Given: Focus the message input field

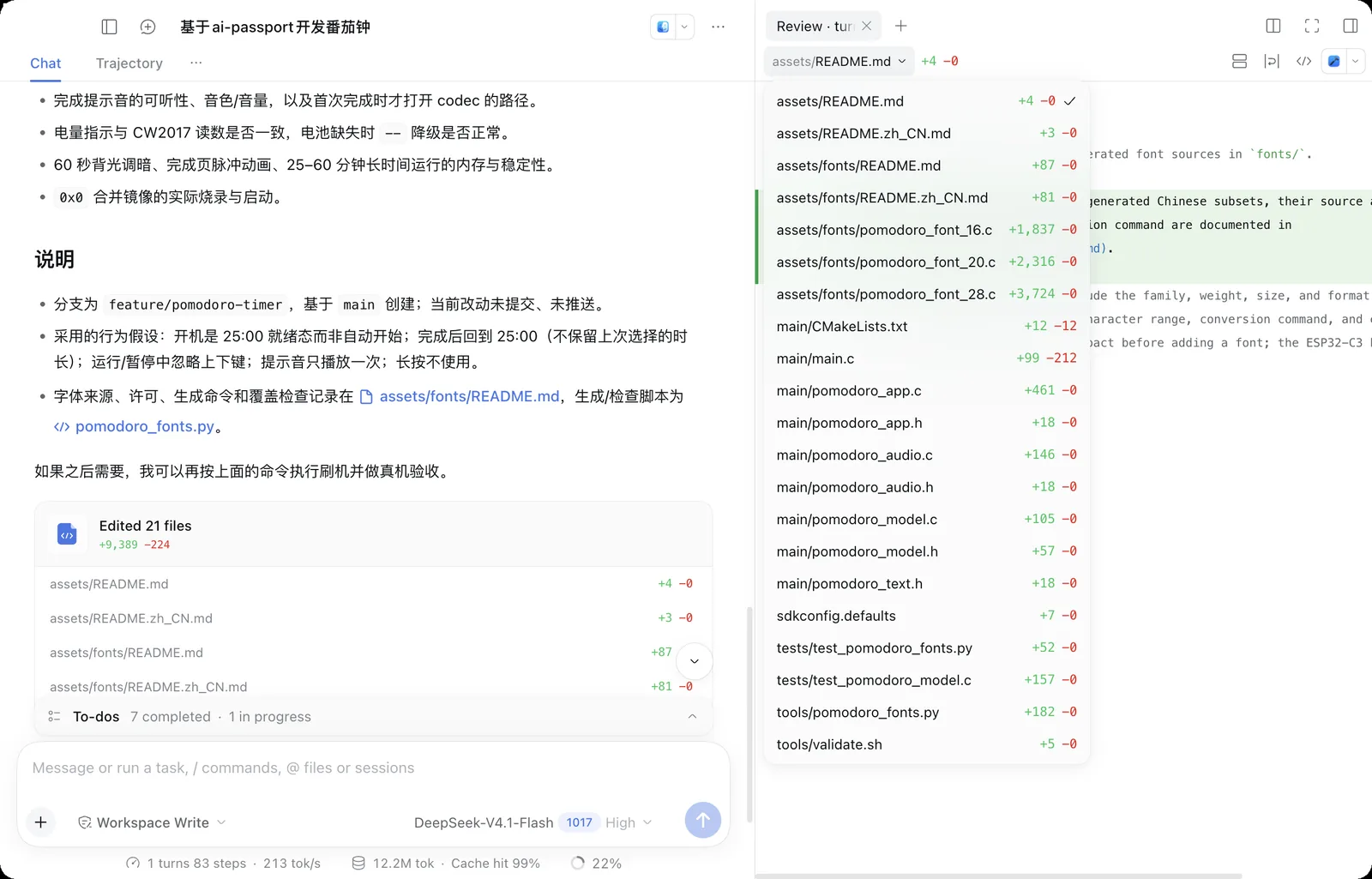Looking at the screenshot, I should click(373, 768).
